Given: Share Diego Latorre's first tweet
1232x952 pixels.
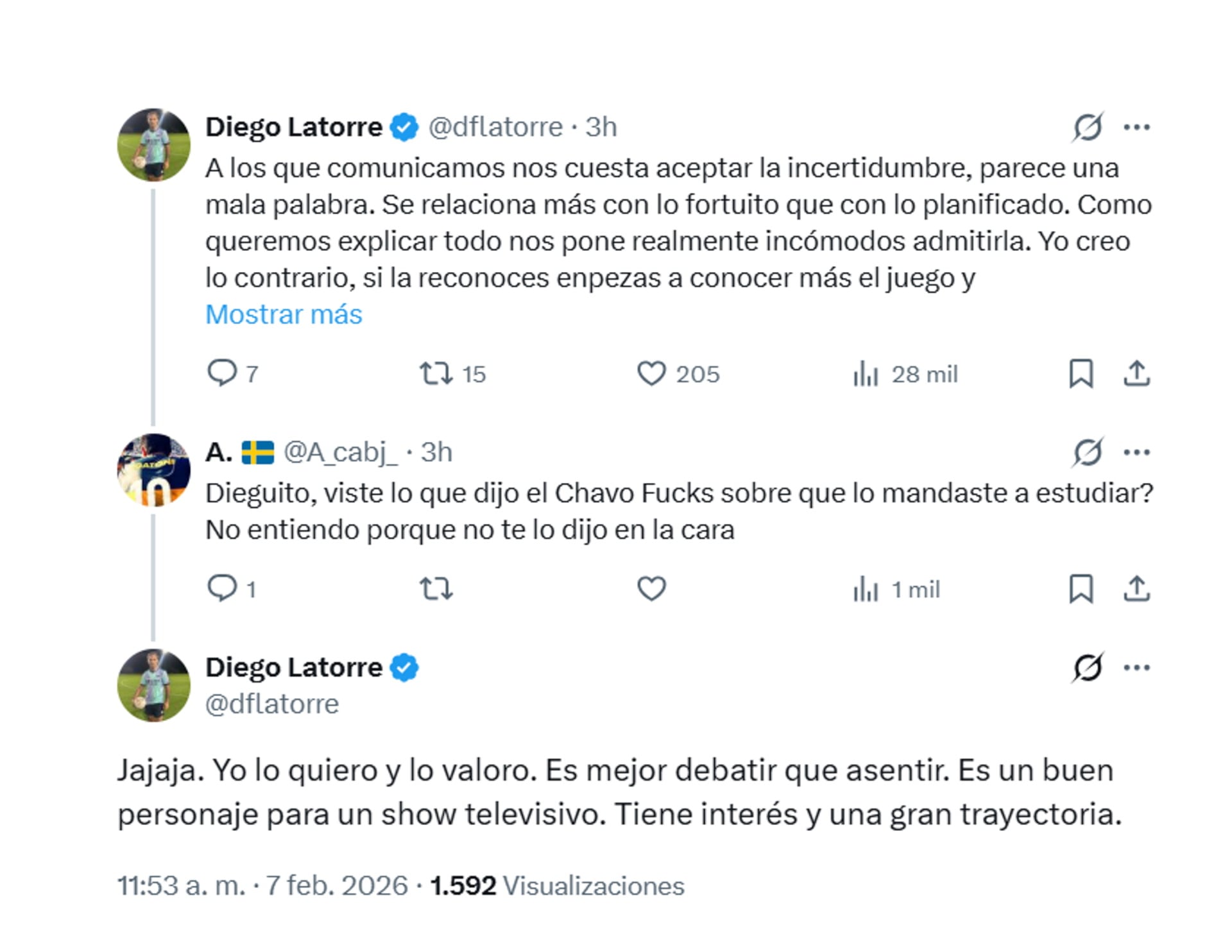Looking at the screenshot, I should (x=1136, y=373).
